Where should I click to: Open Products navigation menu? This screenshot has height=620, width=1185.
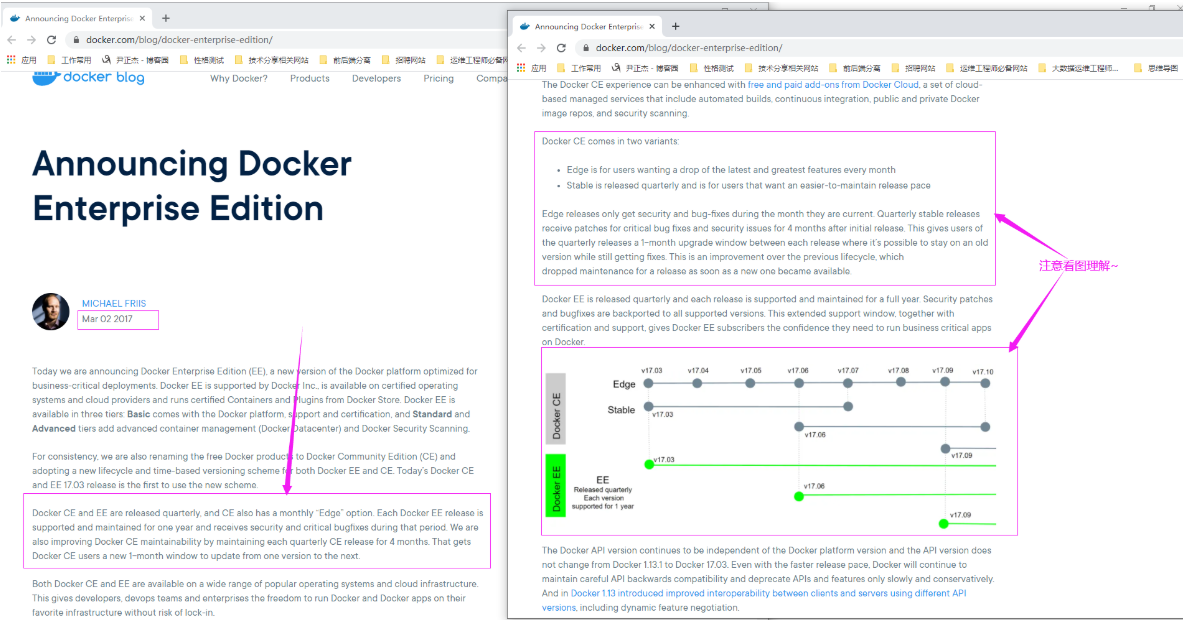coord(310,79)
